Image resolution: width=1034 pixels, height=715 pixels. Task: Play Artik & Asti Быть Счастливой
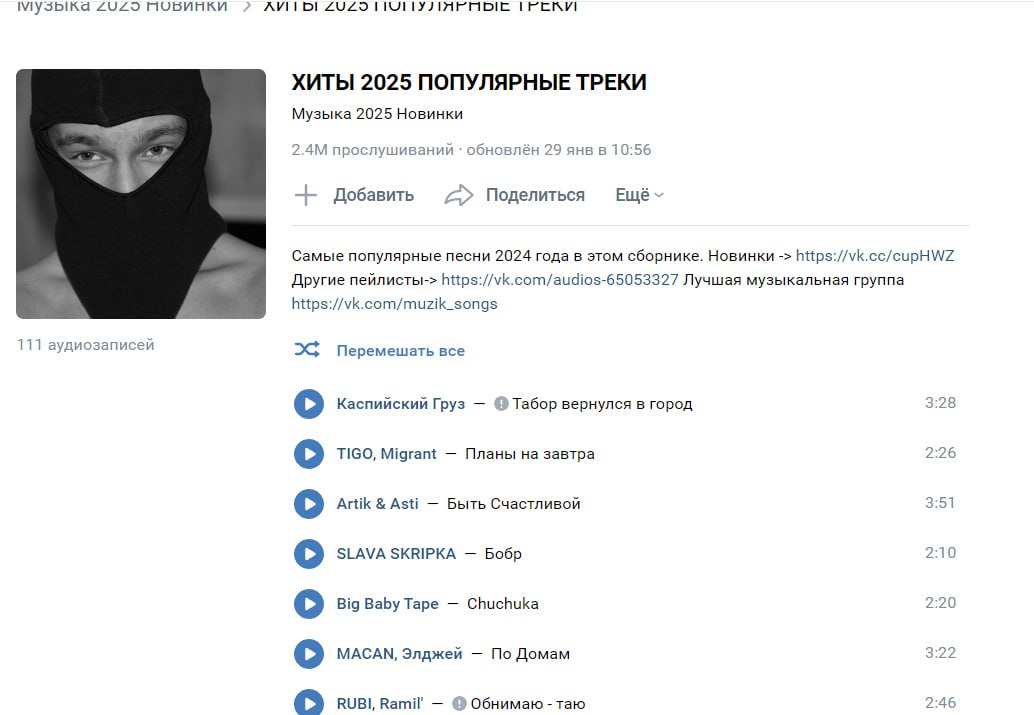point(309,504)
